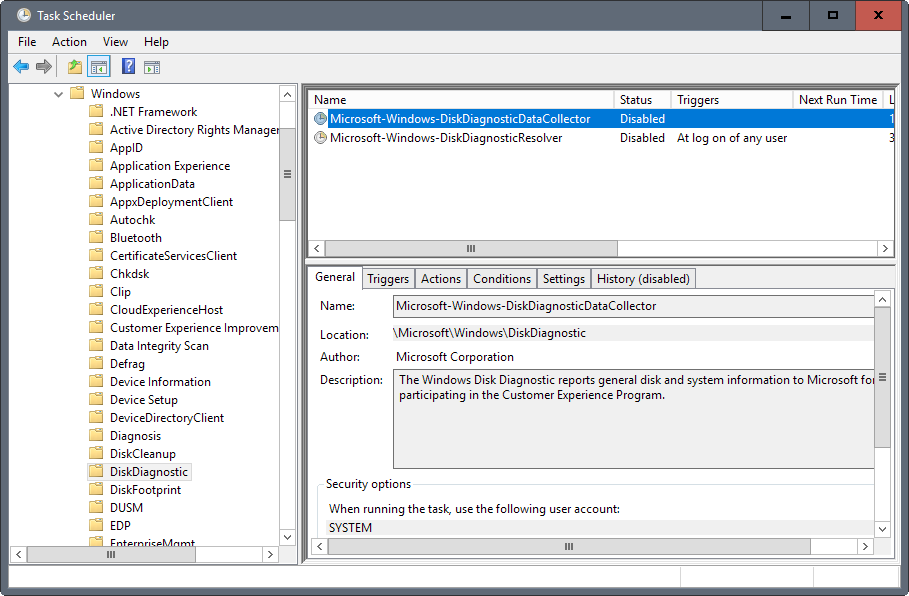
Task: Click the .NET Framework folder icon
Action: tap(96, 111)
